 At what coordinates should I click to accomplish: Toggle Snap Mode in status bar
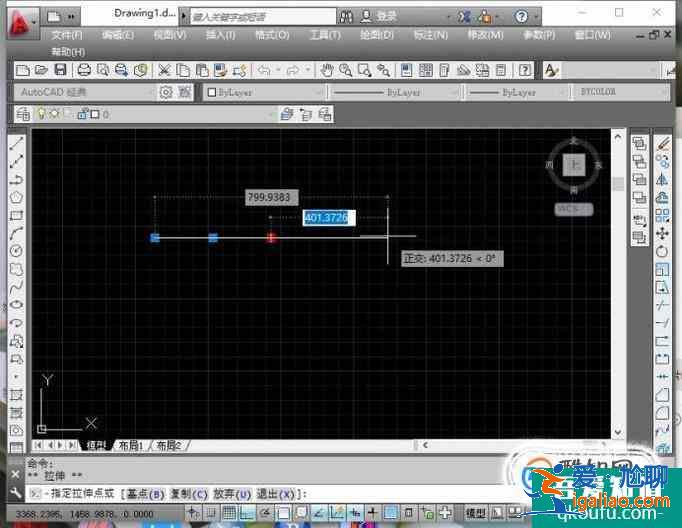pyautogui.click(x=211, y=513)
